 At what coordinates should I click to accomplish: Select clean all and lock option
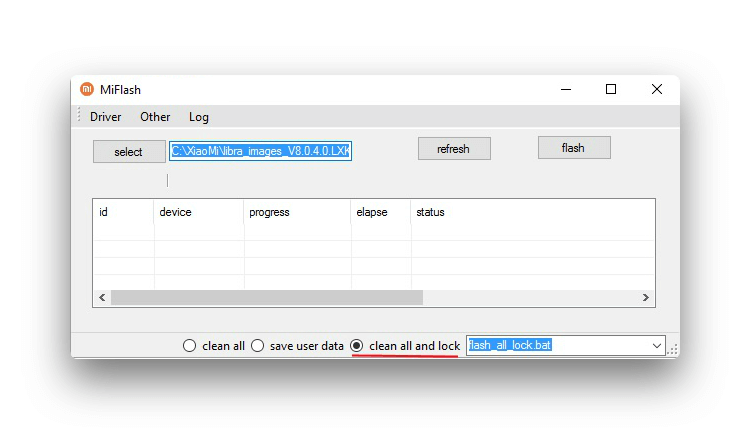pyautogui.click(x=405, y=345)
